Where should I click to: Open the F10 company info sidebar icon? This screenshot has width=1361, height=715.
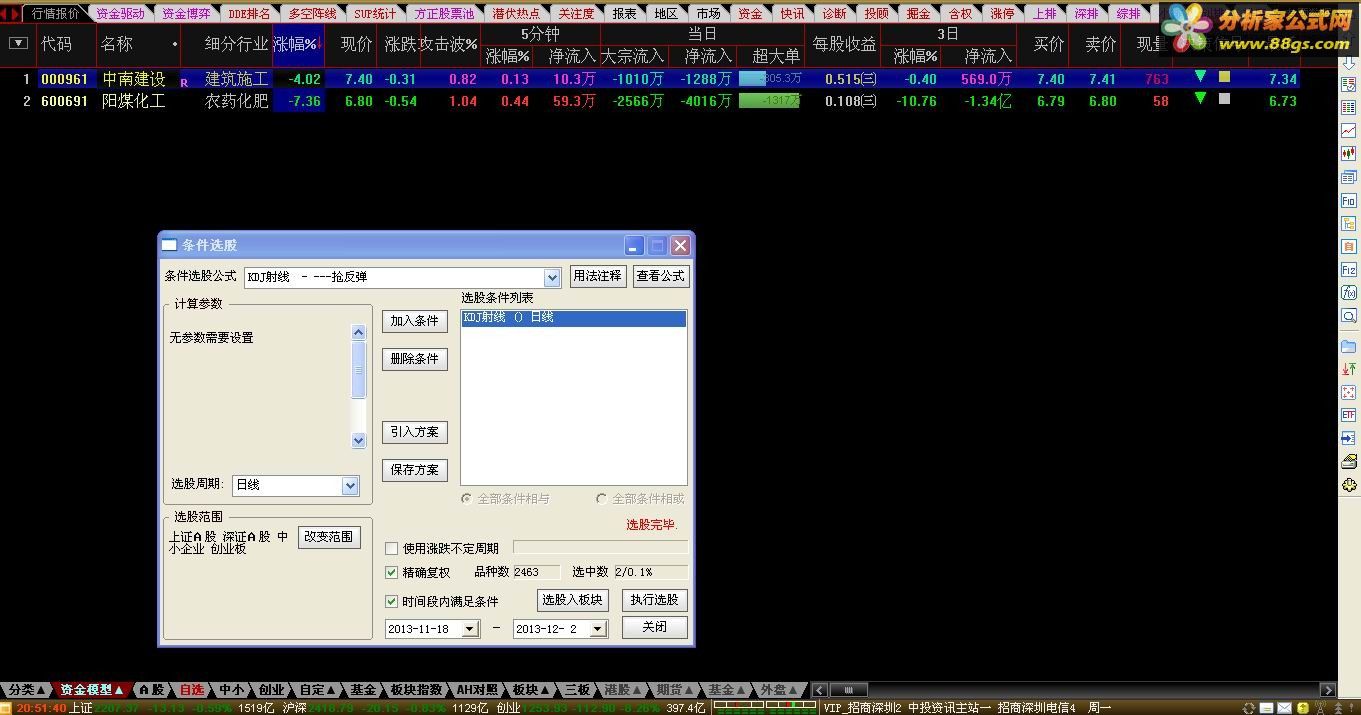pos(1348,201)
